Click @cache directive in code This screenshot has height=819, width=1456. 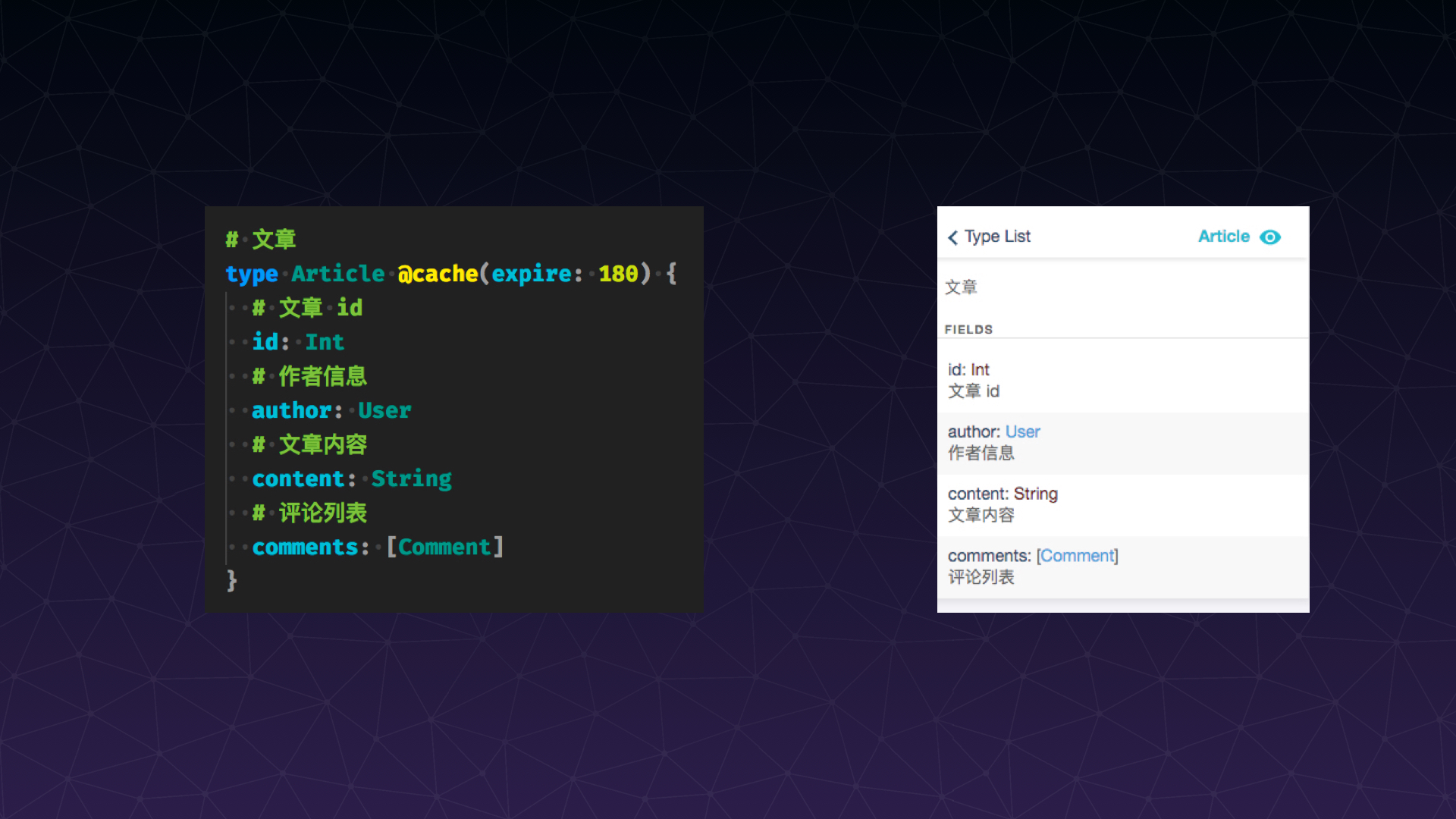[x=438, y=274]
